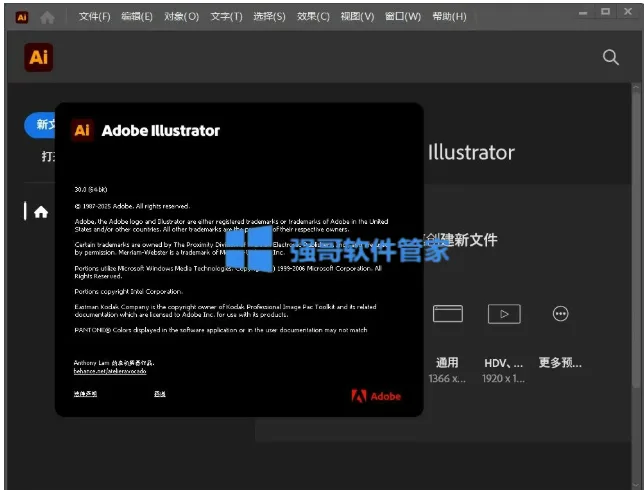
Task: Click the large Ai logo in the header
Action: [39, 58]
